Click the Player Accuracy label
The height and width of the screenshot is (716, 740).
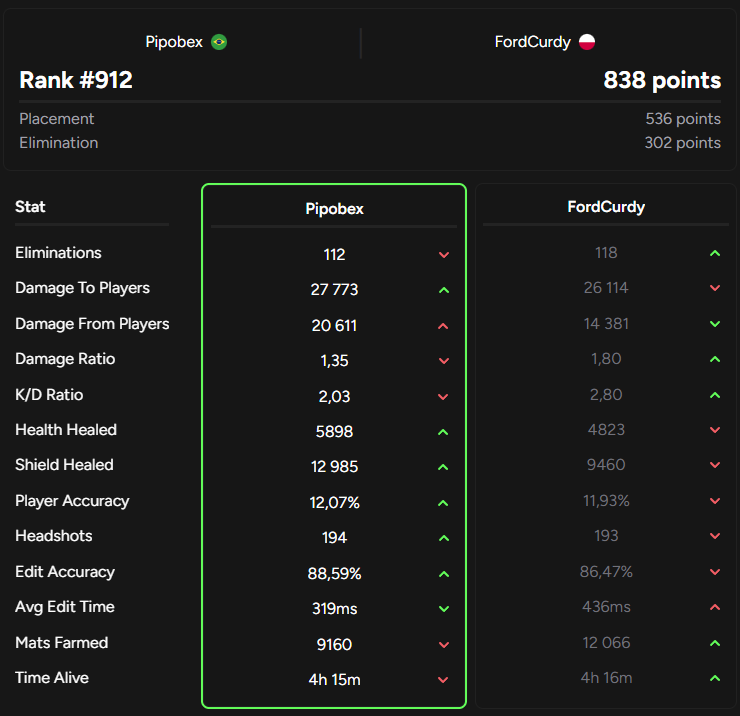pos(72,501)
